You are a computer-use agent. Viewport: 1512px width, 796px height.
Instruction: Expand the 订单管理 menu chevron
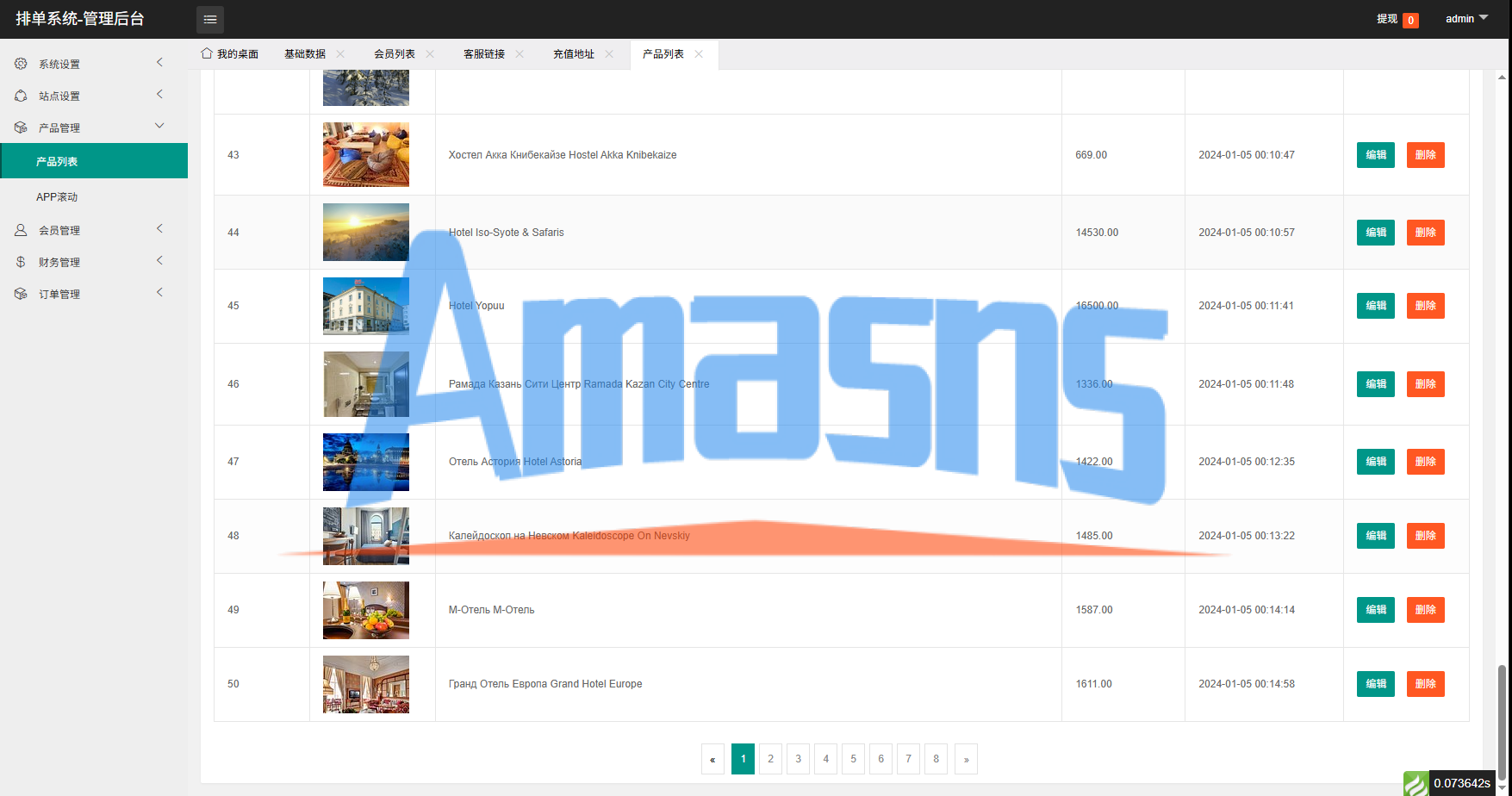159,292
